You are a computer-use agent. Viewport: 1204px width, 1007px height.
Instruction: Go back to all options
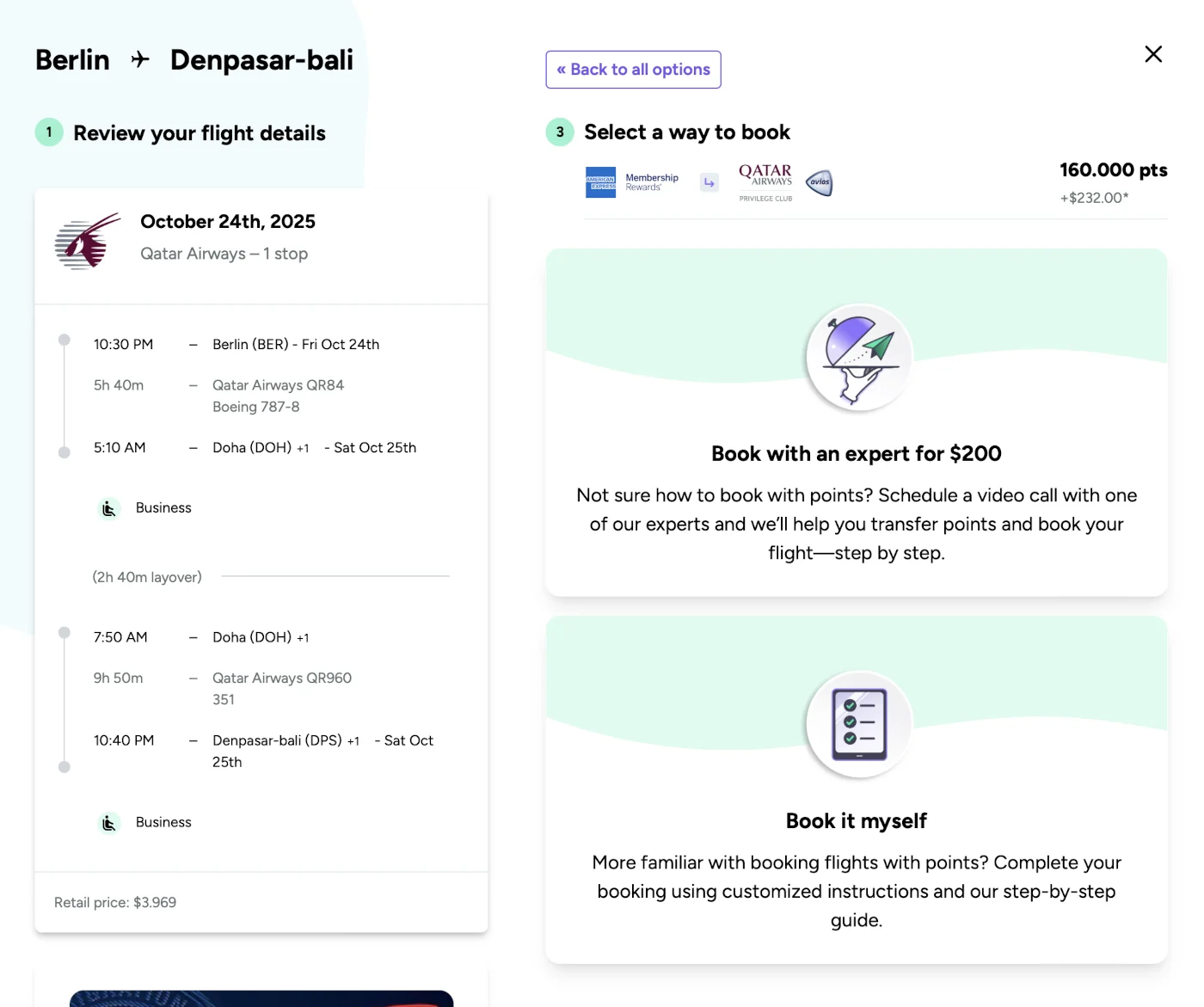click(633, 70)
